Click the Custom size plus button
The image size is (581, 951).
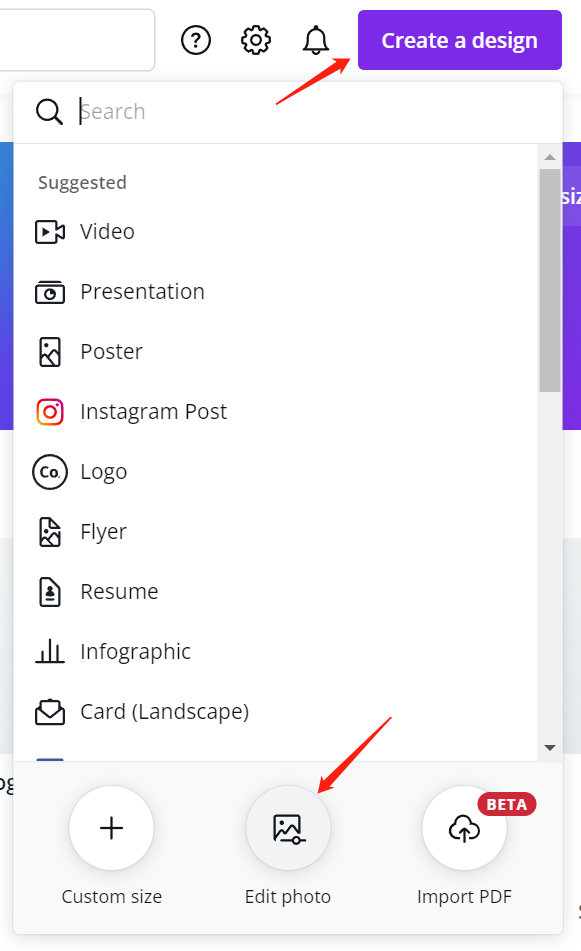pyautogui.click(x=112, y=828)
